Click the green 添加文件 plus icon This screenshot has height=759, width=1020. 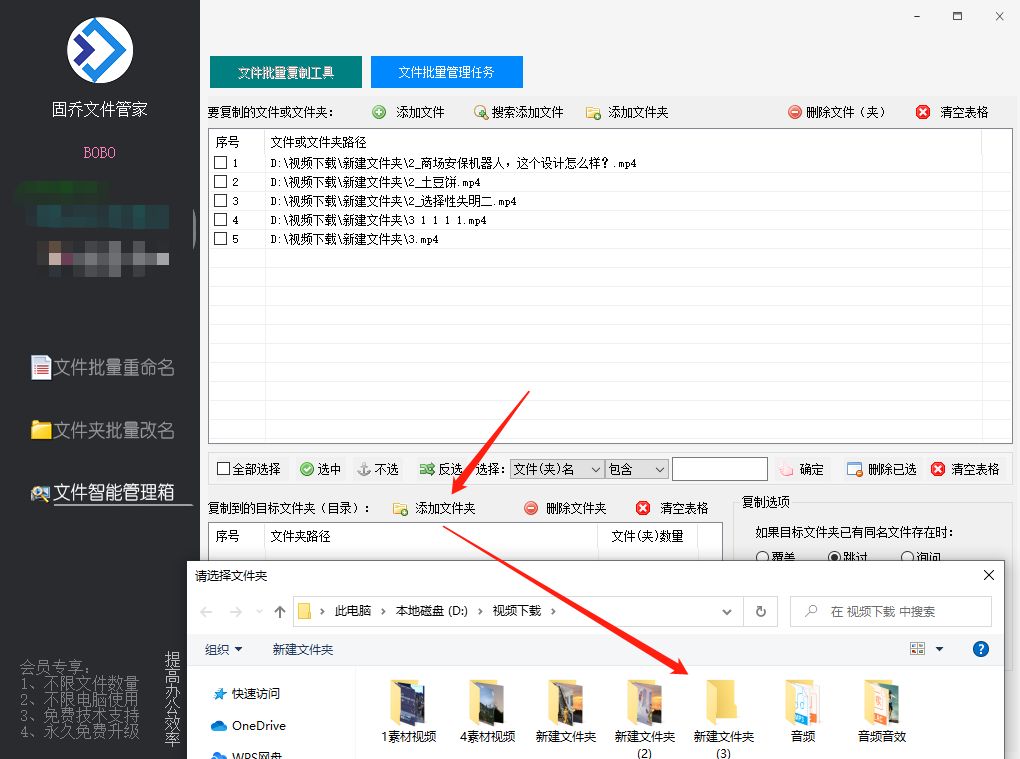[x=379, y=113]
